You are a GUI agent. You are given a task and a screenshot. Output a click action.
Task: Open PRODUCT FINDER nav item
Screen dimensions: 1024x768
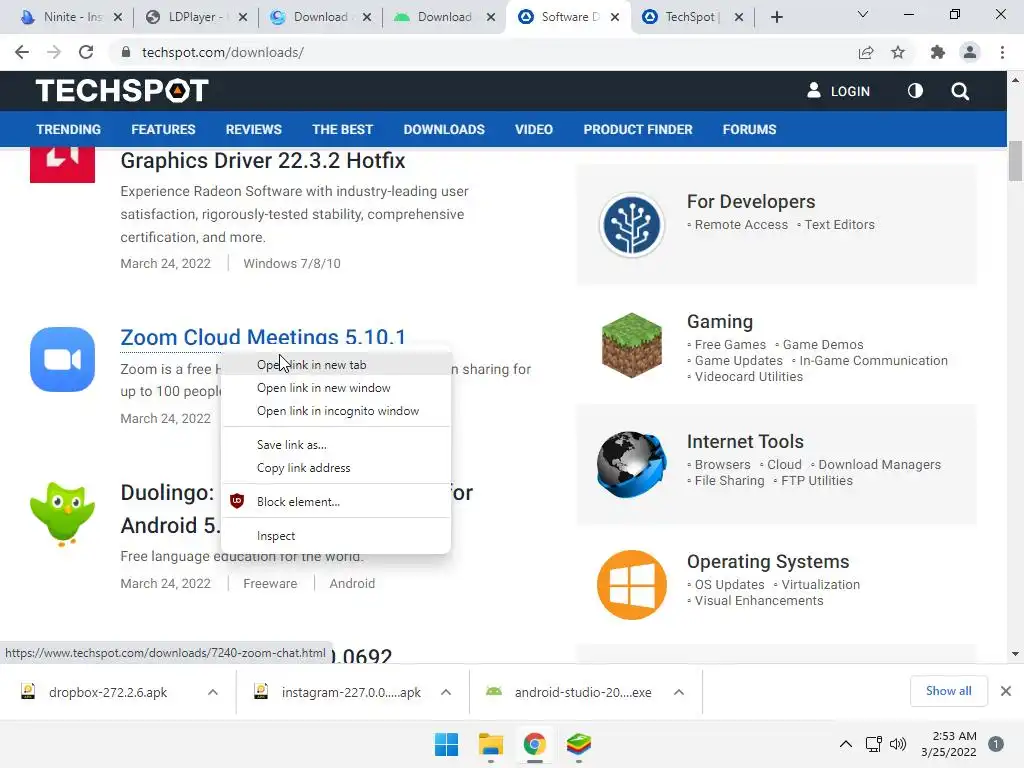click(638, 129)
